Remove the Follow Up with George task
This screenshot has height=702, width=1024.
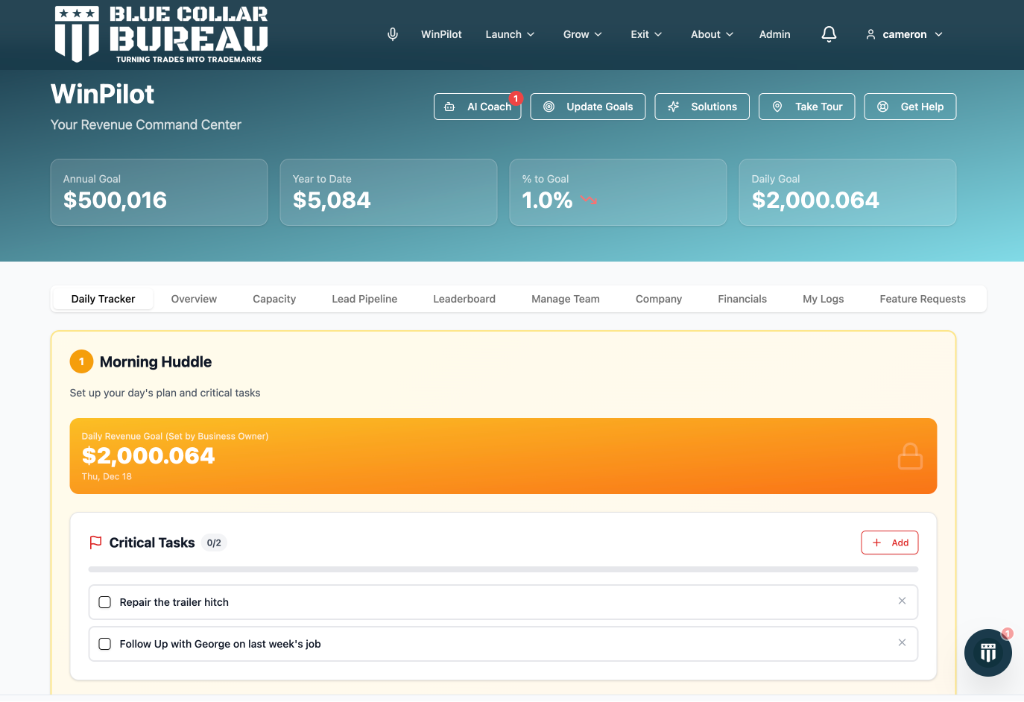coord(902,643)
